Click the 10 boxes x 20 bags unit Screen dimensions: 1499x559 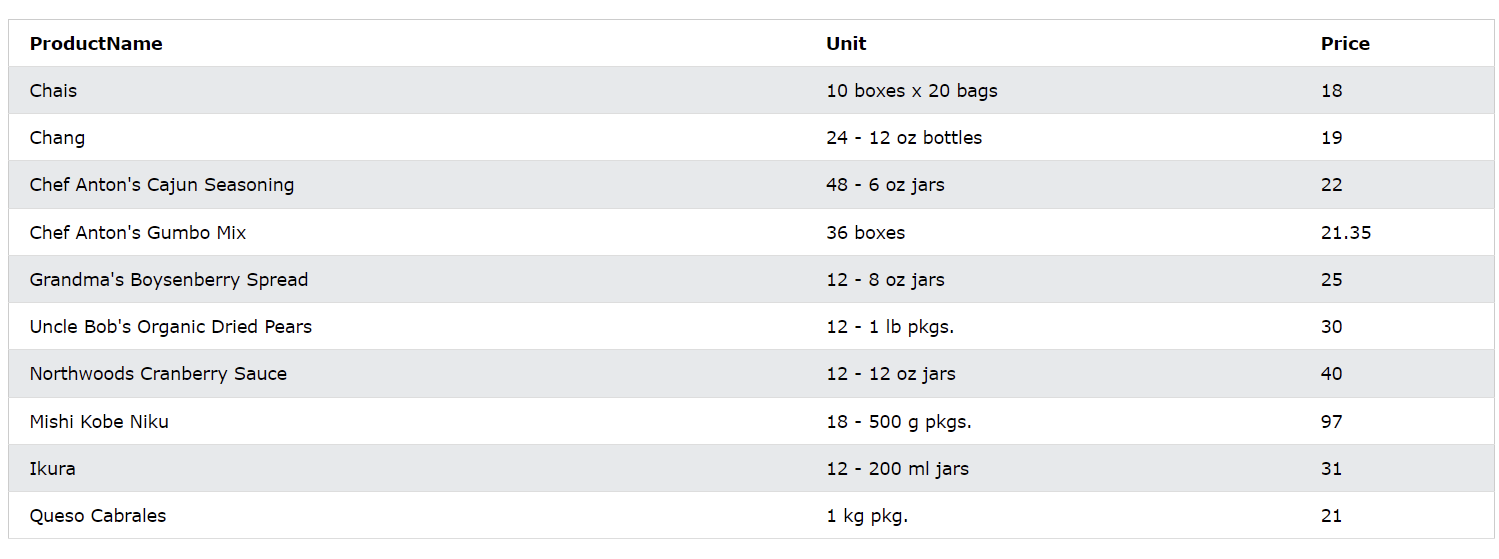tap(912, 91)
